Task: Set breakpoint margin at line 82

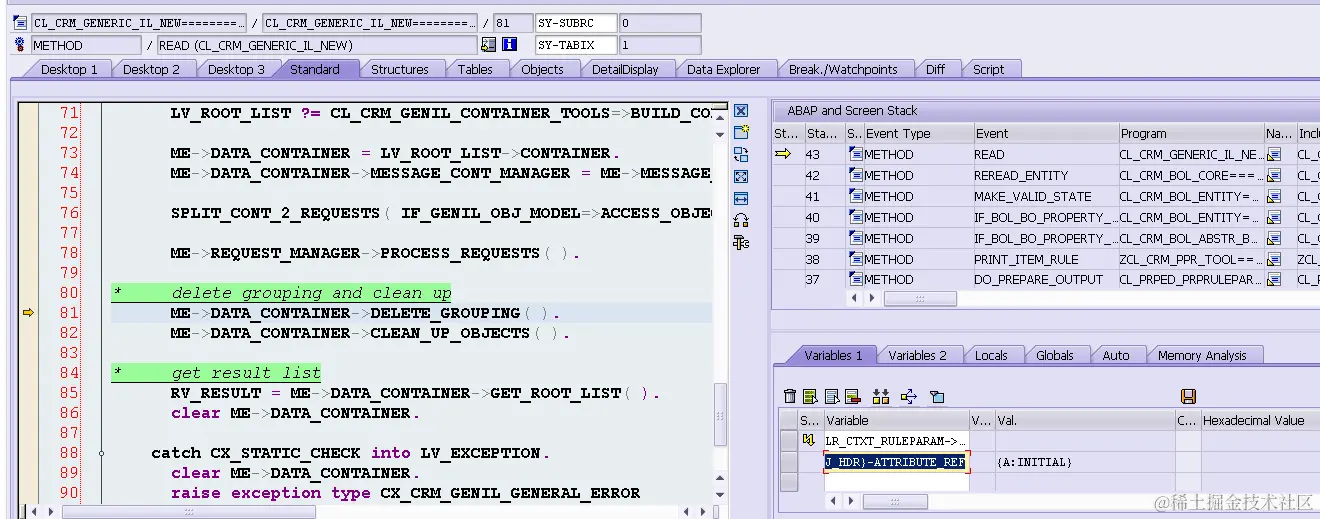Action: tap(28, 333)
